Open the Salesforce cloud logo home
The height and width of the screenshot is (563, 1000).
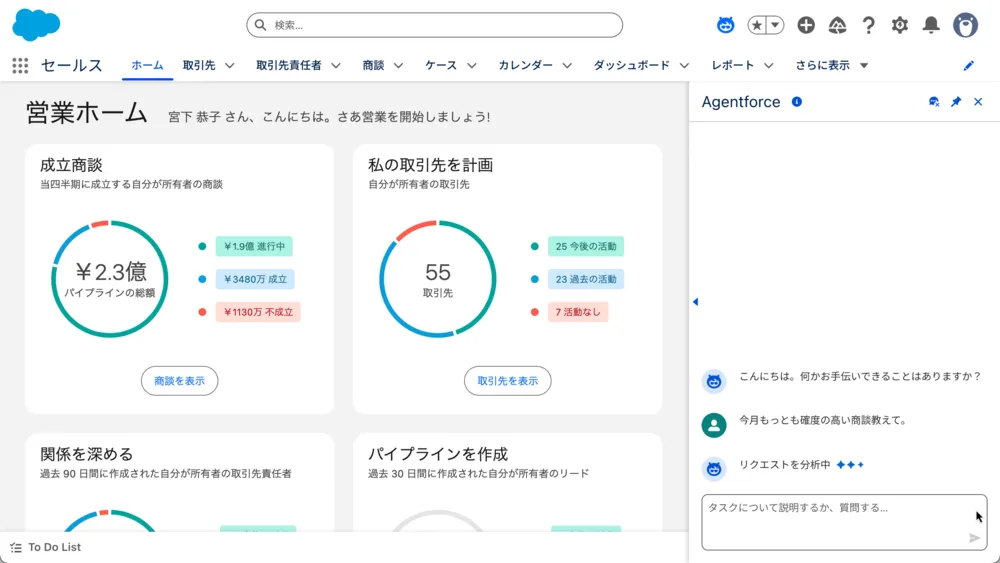pyautogui.click(x=36, y=25)
